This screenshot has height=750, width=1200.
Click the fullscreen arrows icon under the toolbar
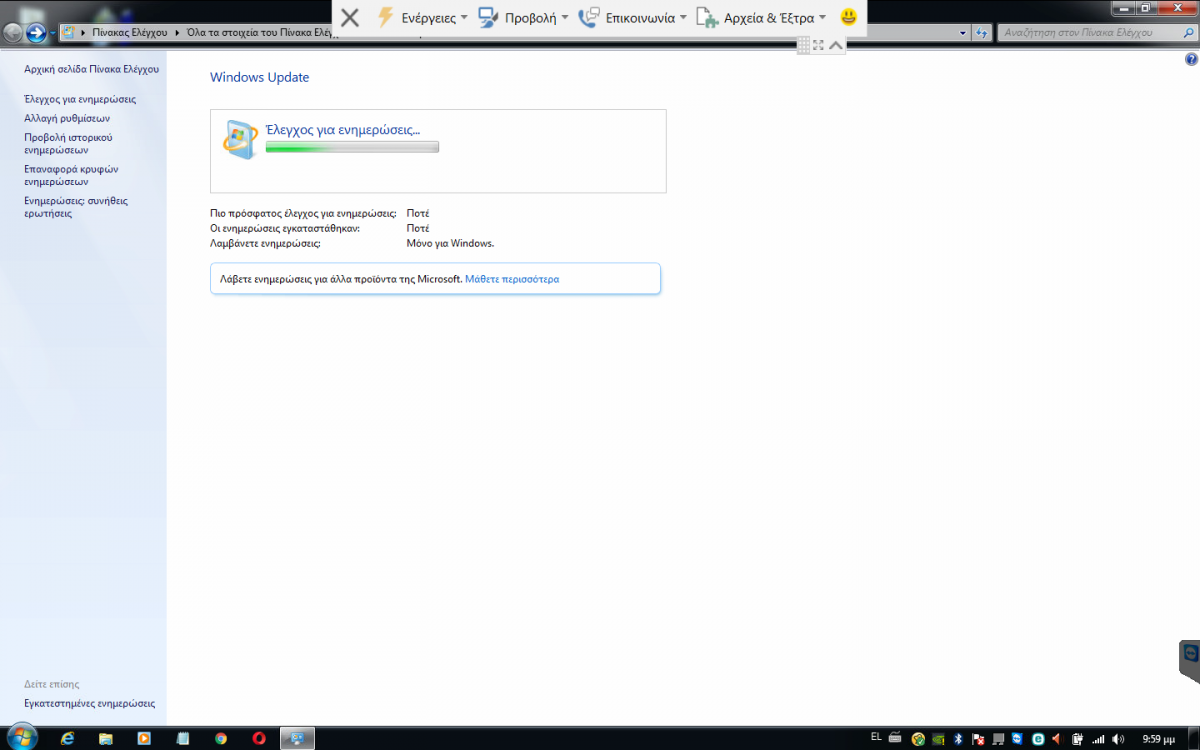(x=819, y=44)
